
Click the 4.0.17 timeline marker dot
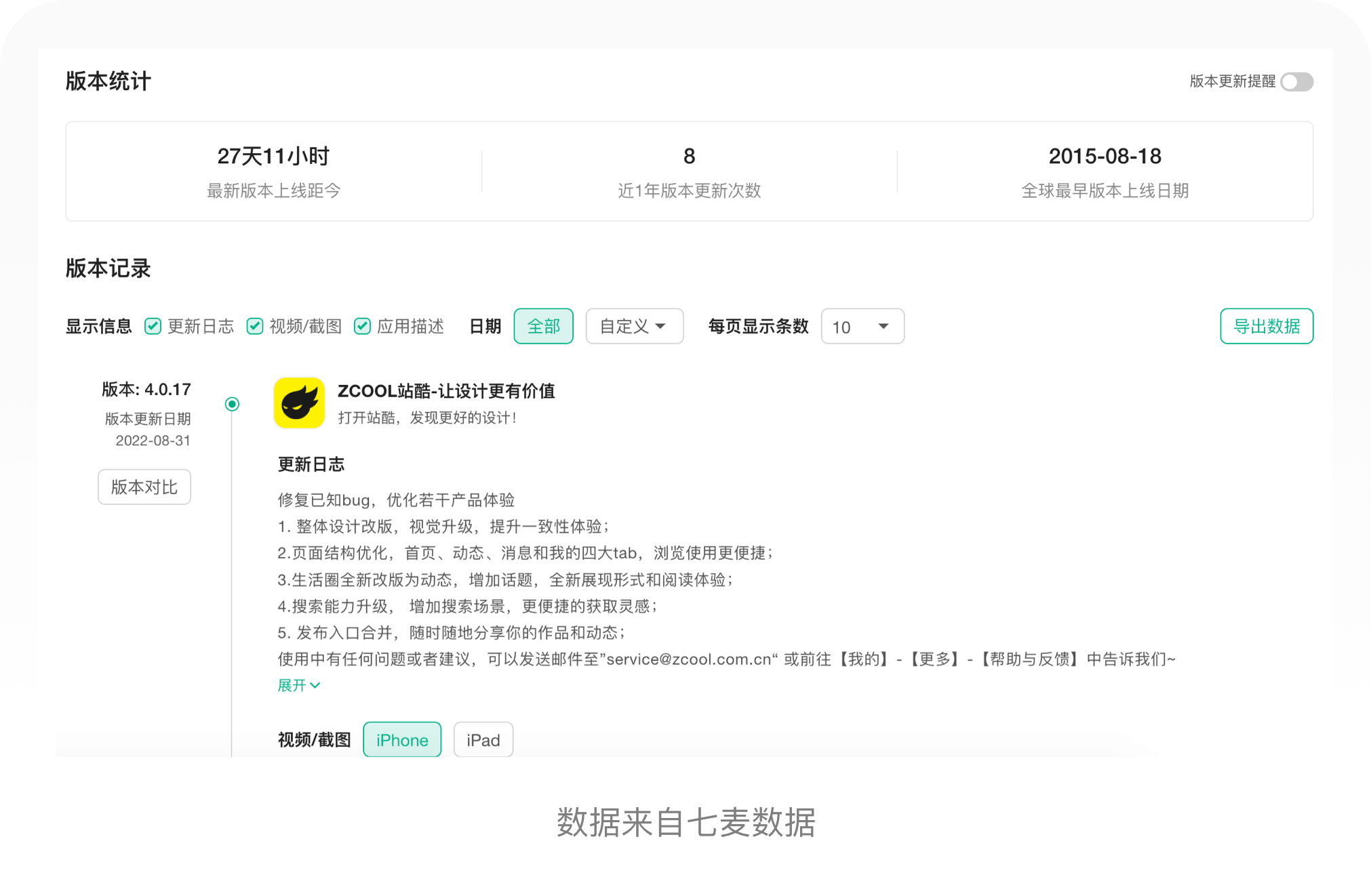(x=232, y=405)
